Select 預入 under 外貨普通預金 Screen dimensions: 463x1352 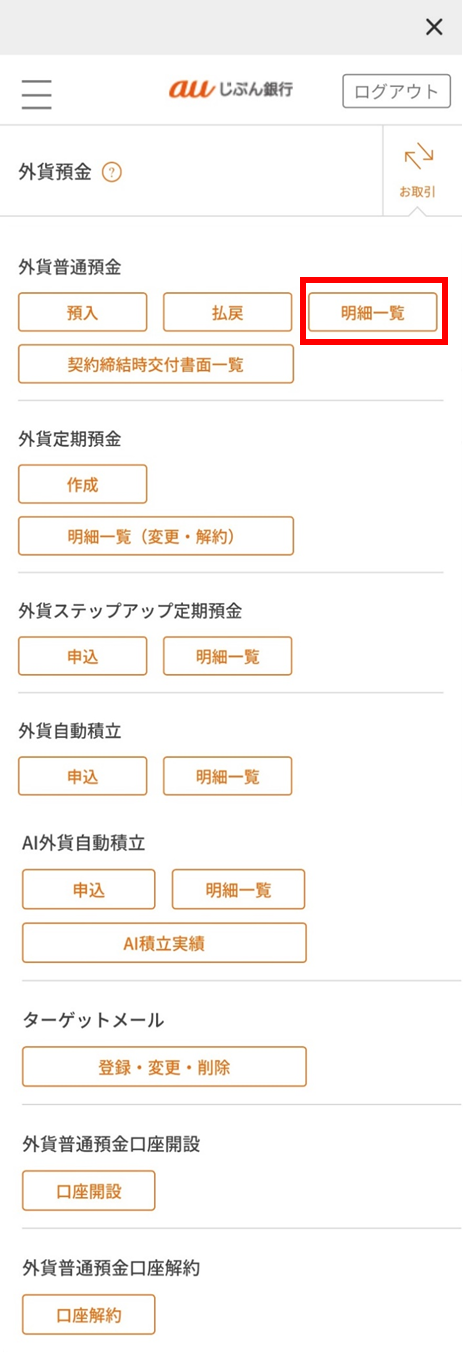[x=83, y=312]
